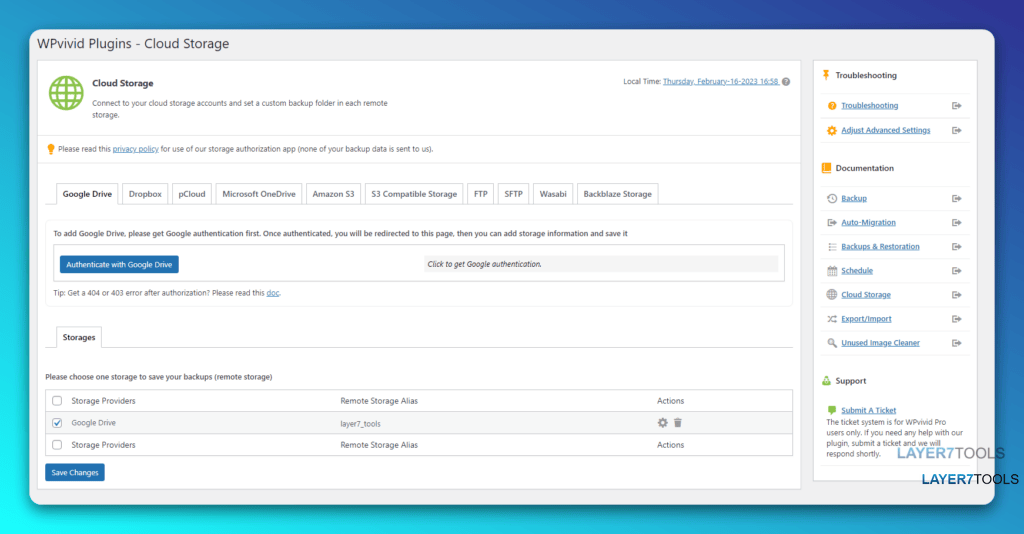Click the shuffle icon beside Export/Import link
Screen dimensions: 1024x534
pos(832,319)
